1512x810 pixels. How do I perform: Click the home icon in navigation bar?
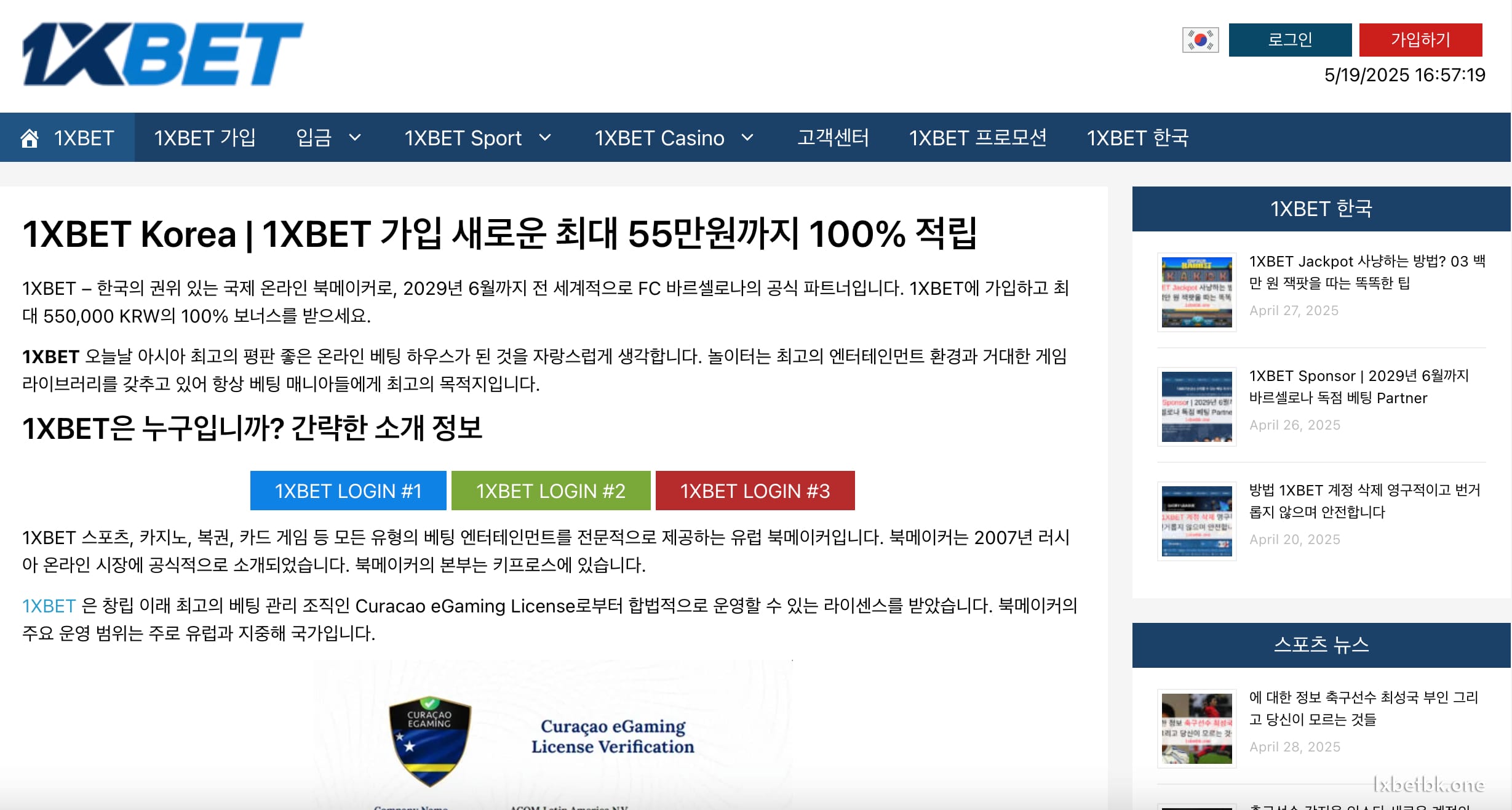[x=30, y=138]
